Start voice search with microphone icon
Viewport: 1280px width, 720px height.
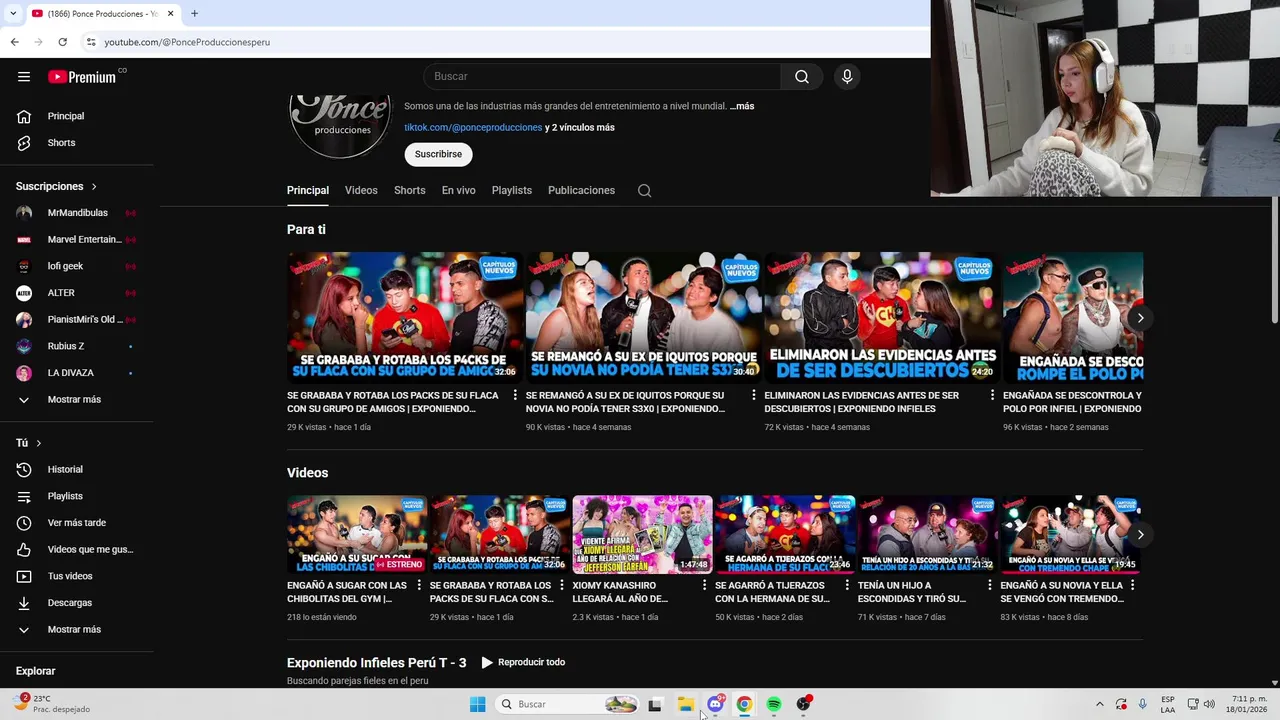pyautogui.click(x=847, y=77)
